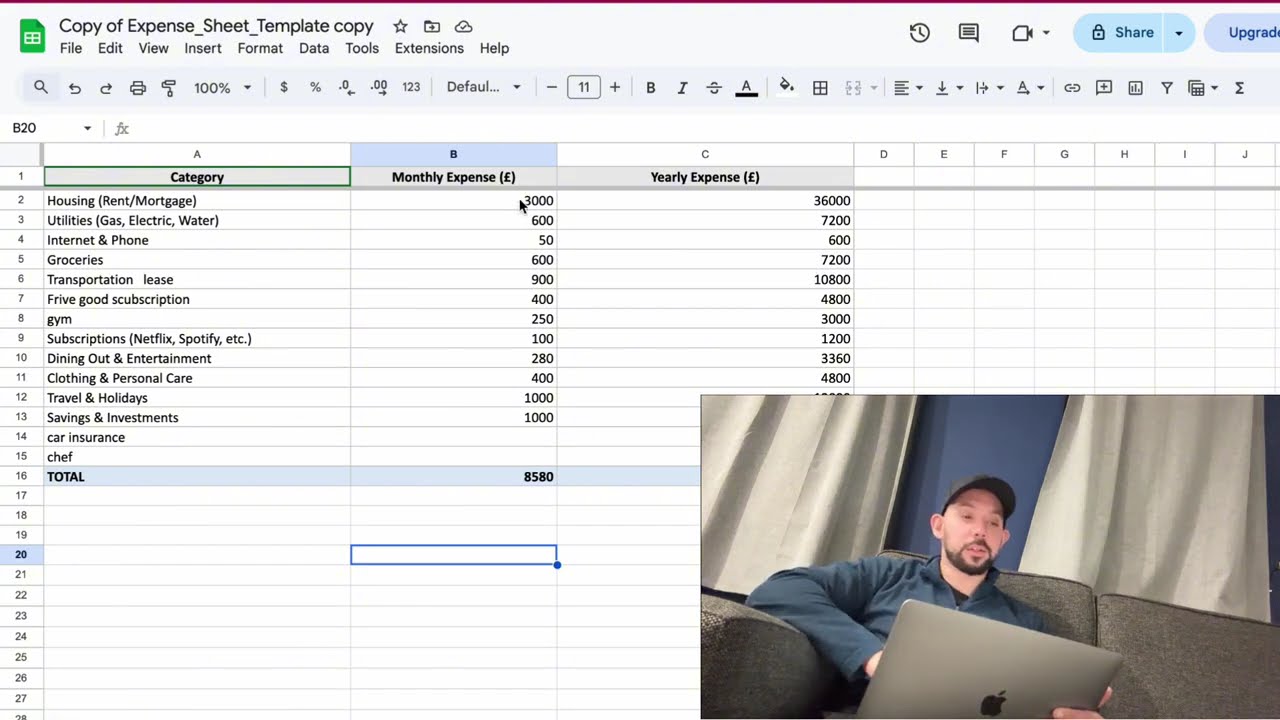Rename the document title
1280x720 pixels.
[216, 26]
